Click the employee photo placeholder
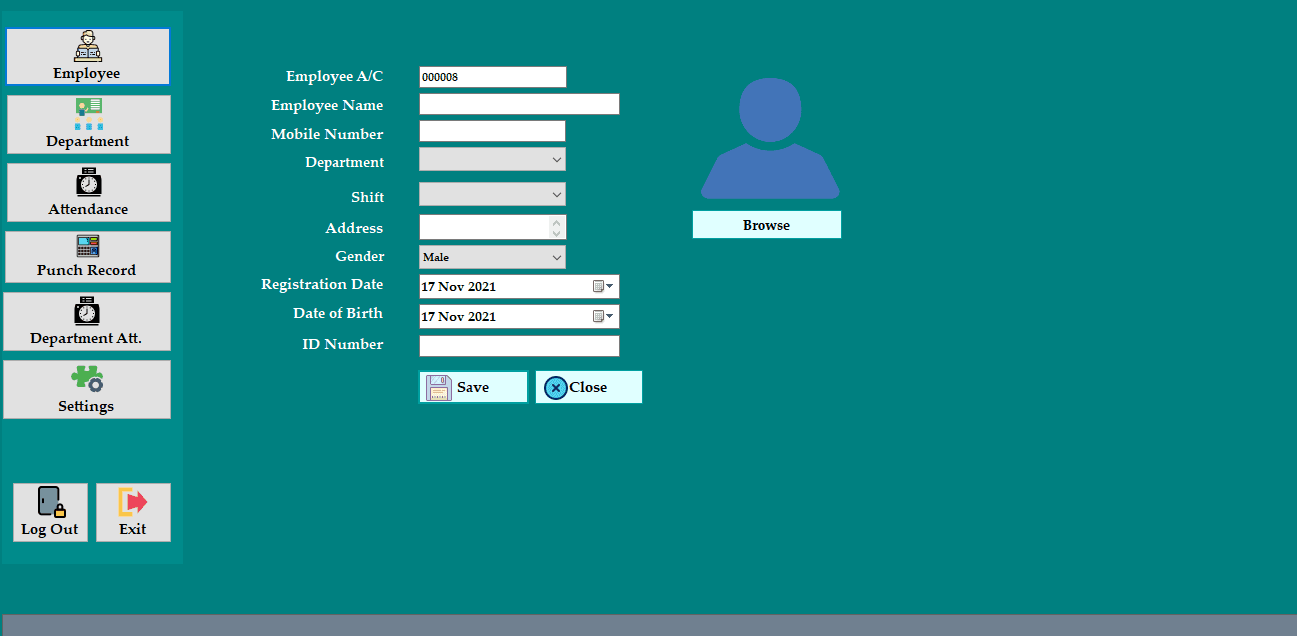The width and height of the screenshot is (1297, 636). (x=770, y=138)
